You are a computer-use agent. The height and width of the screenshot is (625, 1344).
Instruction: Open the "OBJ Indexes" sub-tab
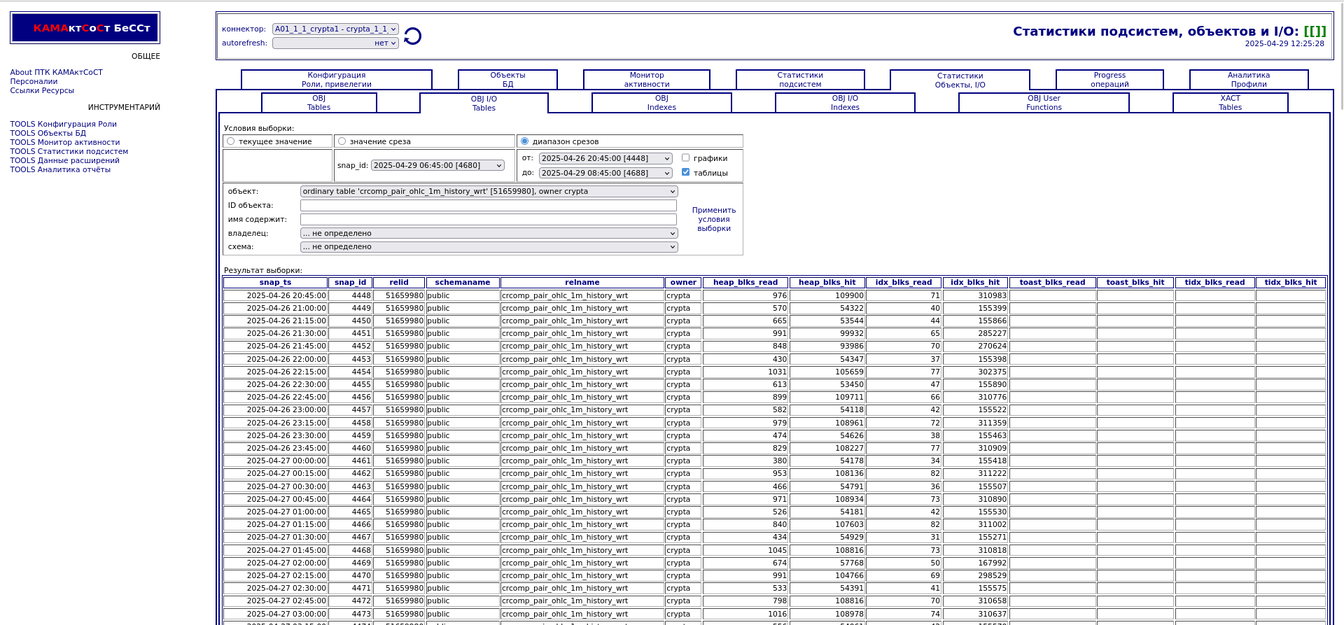pyautogui.click(x=661, y=103)
